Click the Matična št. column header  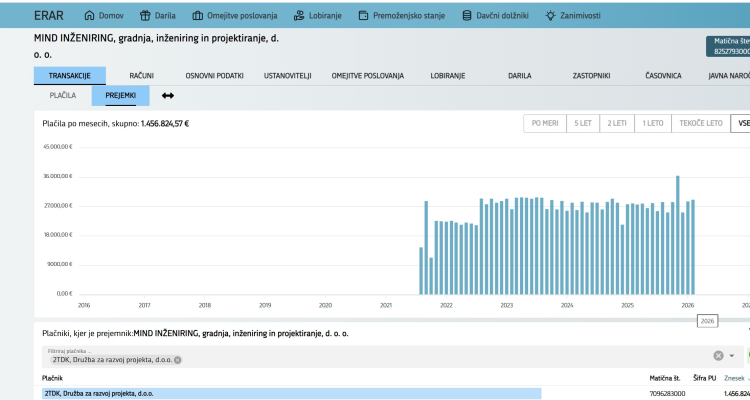(x=664, y=378)
